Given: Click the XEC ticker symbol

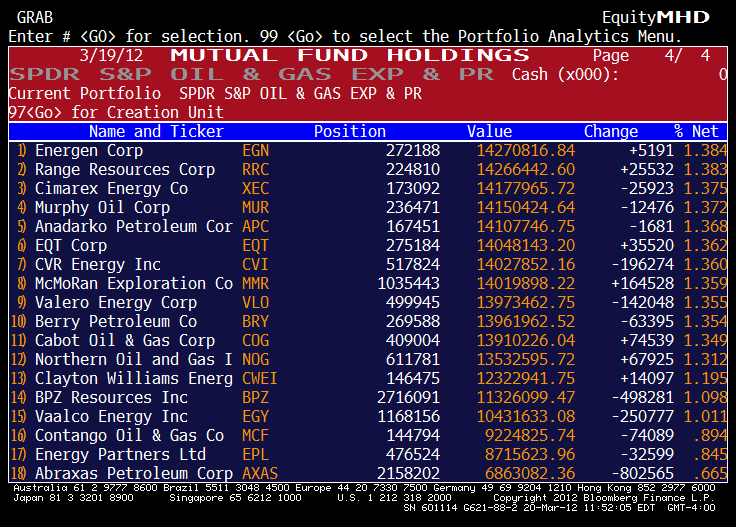Looking at the screenshot, I should 256,189.
